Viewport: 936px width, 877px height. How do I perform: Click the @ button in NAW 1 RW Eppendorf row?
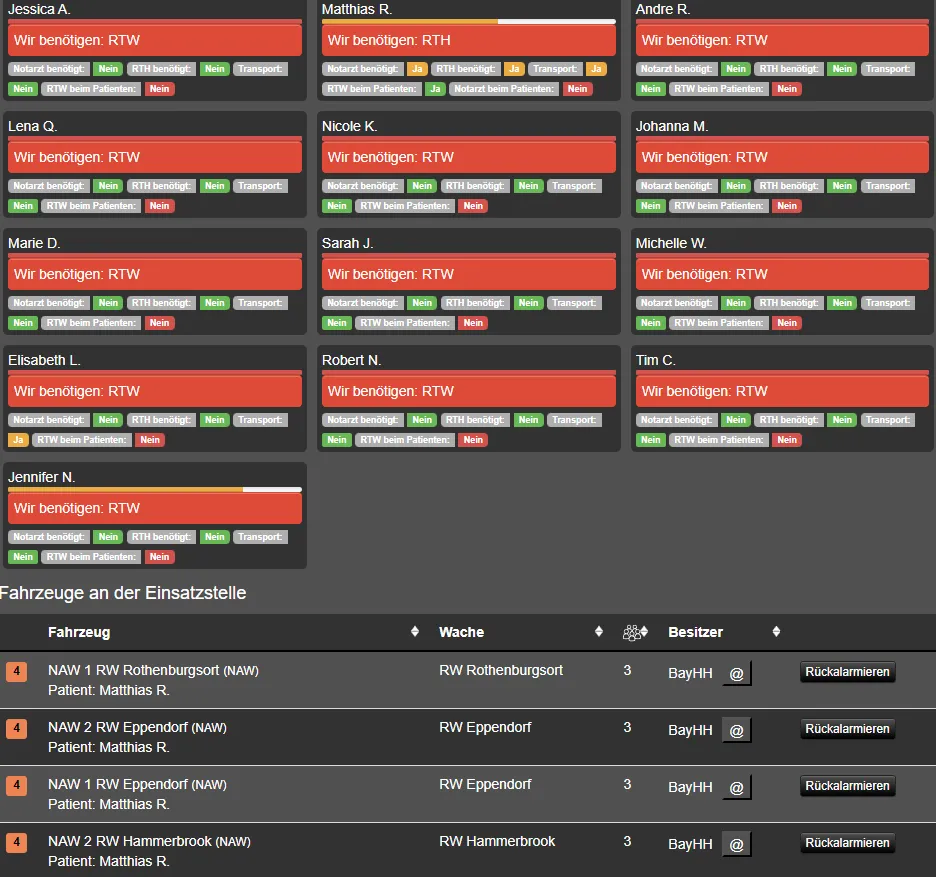(737, 788)
